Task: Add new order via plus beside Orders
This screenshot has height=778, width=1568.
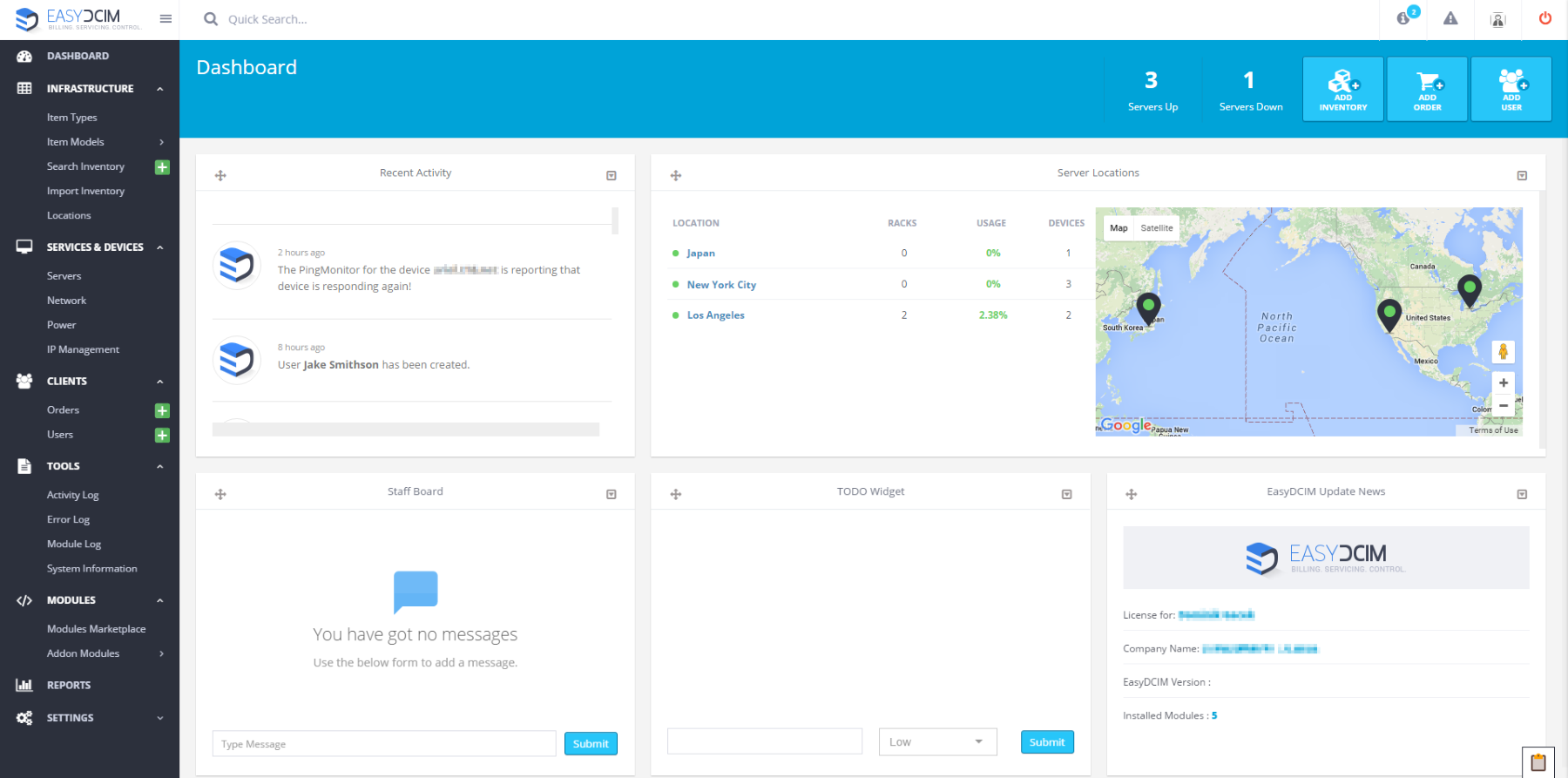Action: 162,410
